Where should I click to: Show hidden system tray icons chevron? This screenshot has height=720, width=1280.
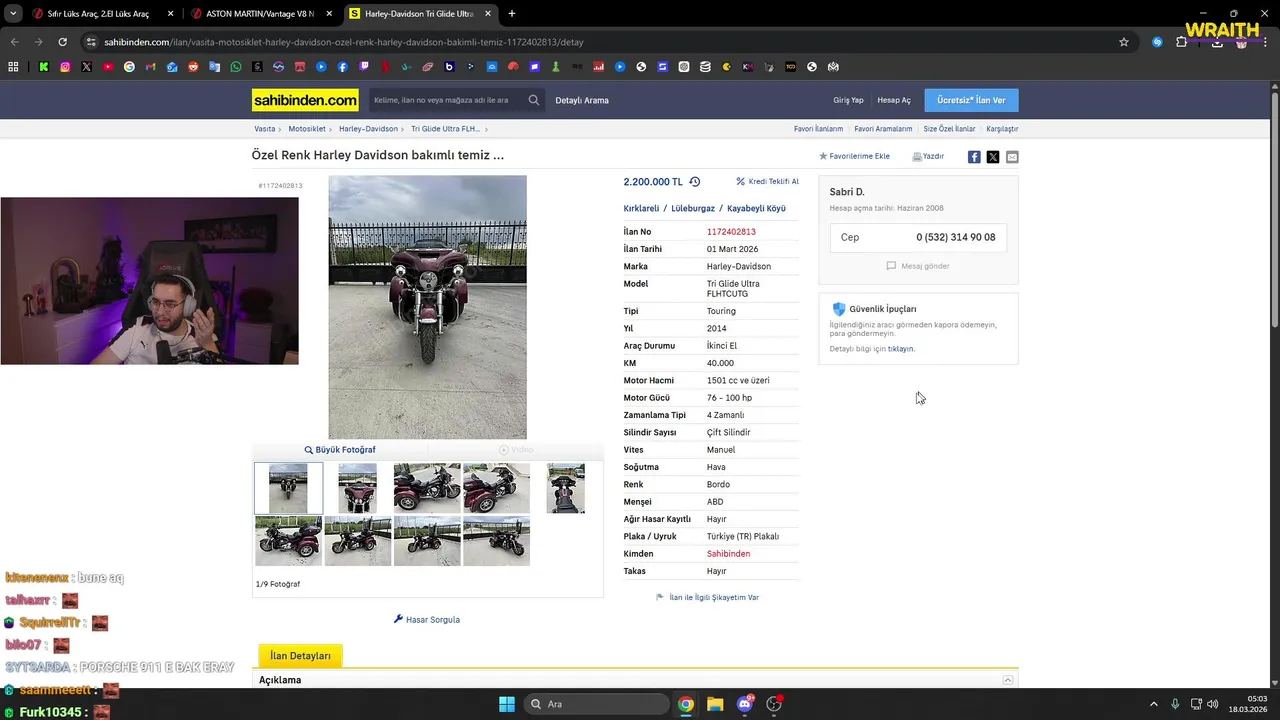1153,704
